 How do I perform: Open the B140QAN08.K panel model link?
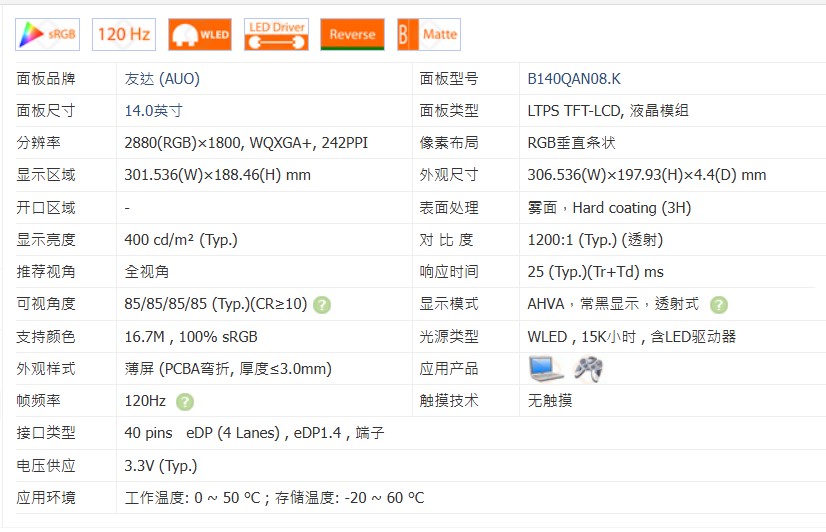574,79
